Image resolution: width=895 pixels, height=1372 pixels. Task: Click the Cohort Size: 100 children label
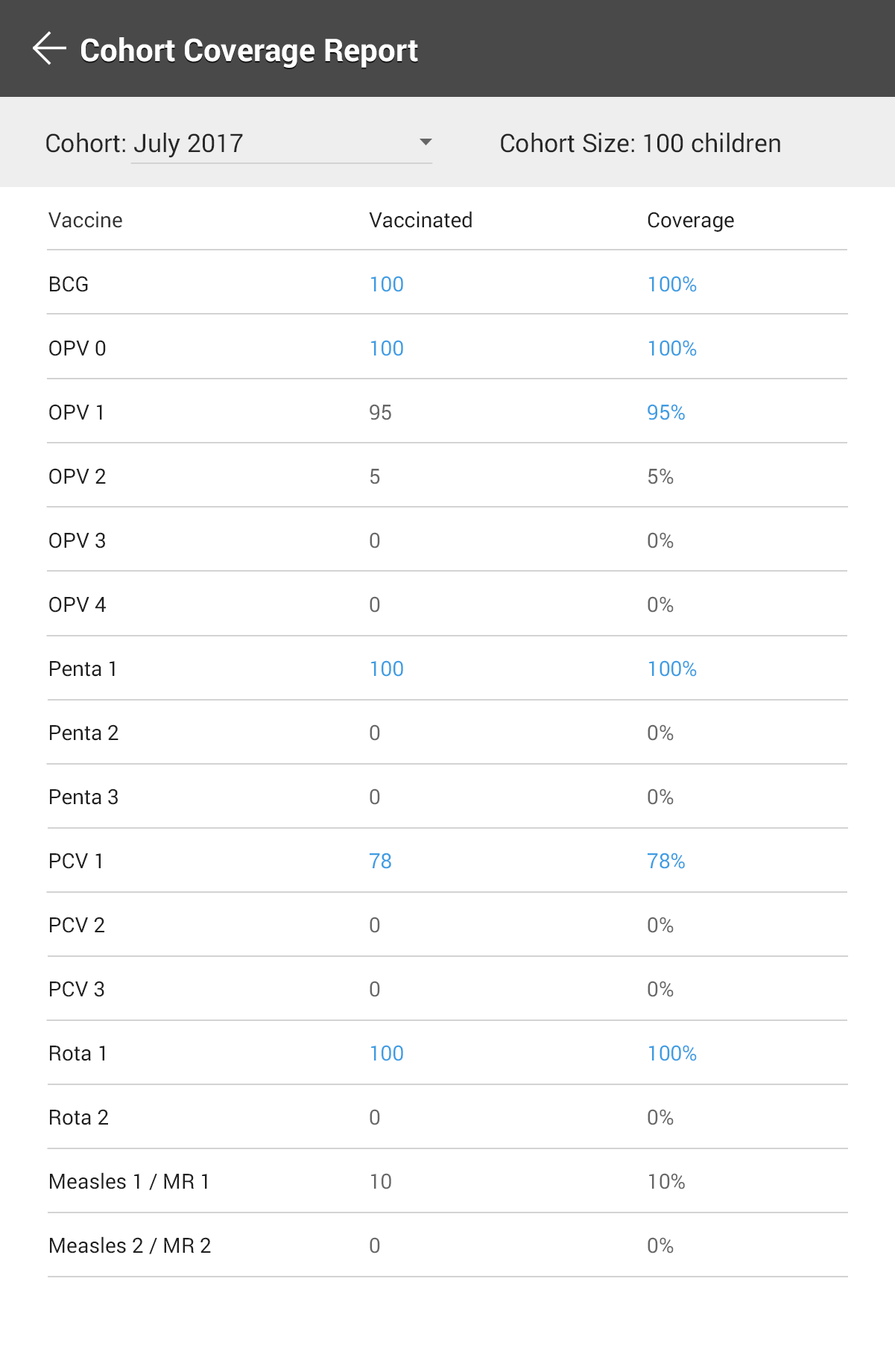(639, 143)
